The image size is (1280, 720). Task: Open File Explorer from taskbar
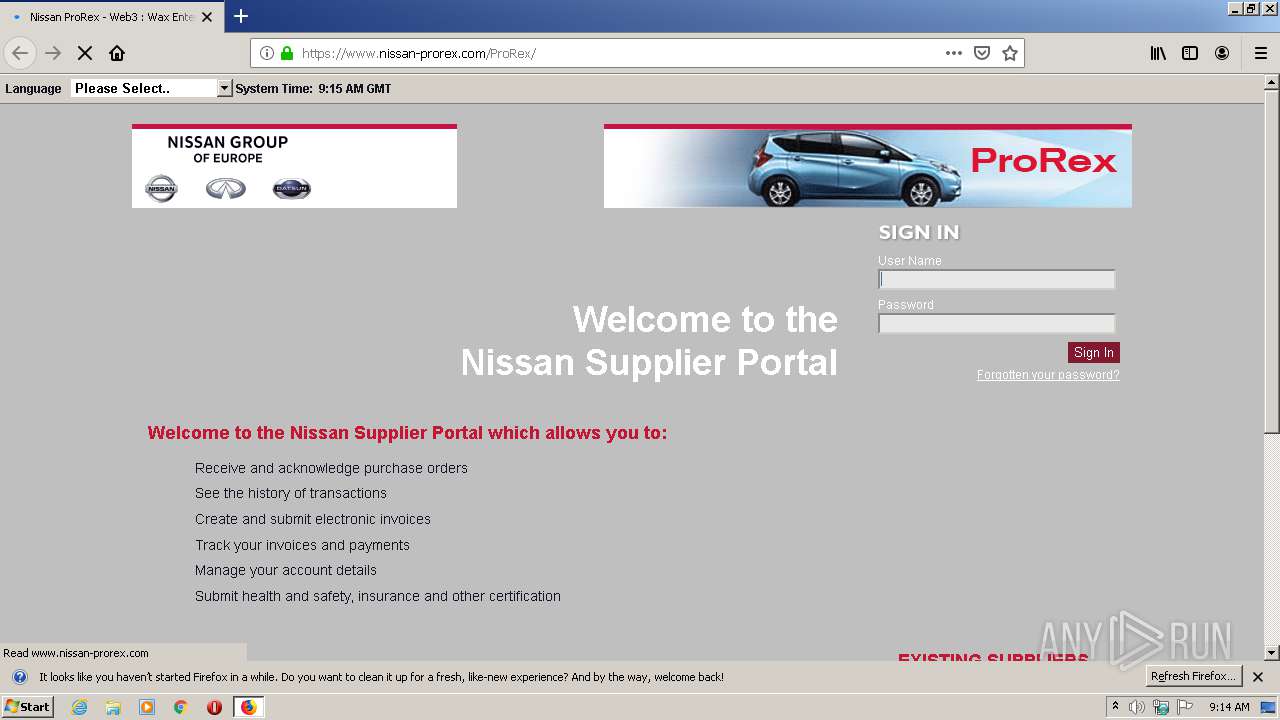[x=113, y=707]
